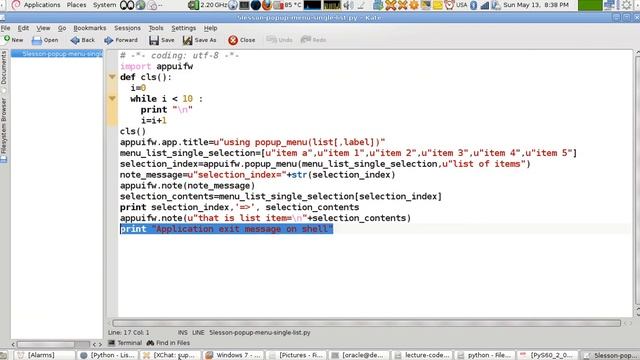Open the System menu in top panel
Viewport: 640px width, 360px height.
(104, 5)
